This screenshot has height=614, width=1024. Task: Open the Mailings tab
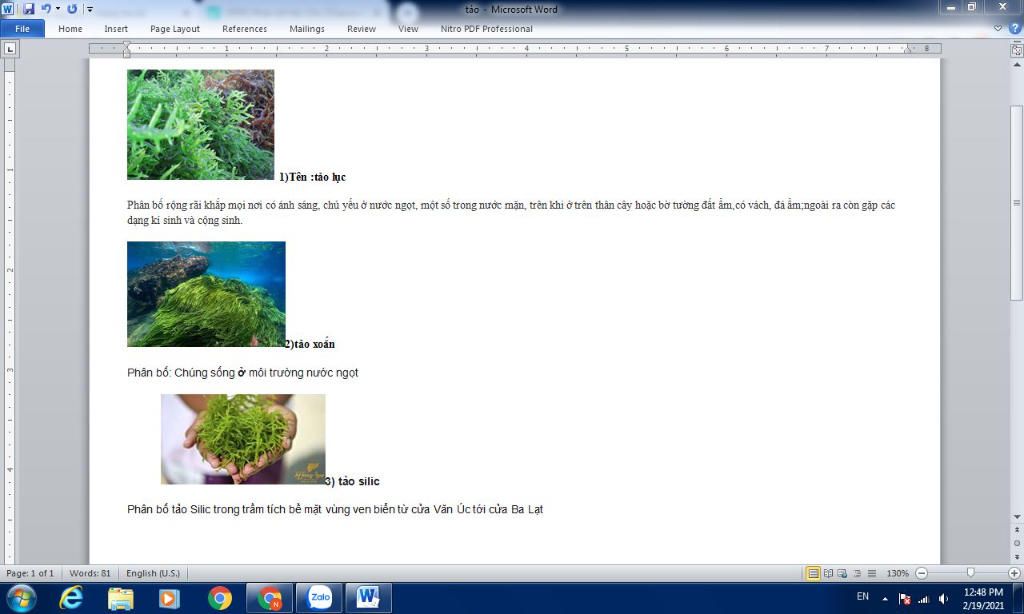coord(306,29)
